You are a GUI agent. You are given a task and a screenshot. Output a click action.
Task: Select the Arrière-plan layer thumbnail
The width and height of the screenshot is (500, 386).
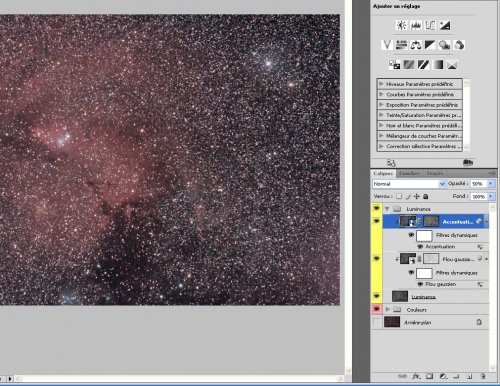[x=392, y=322]
